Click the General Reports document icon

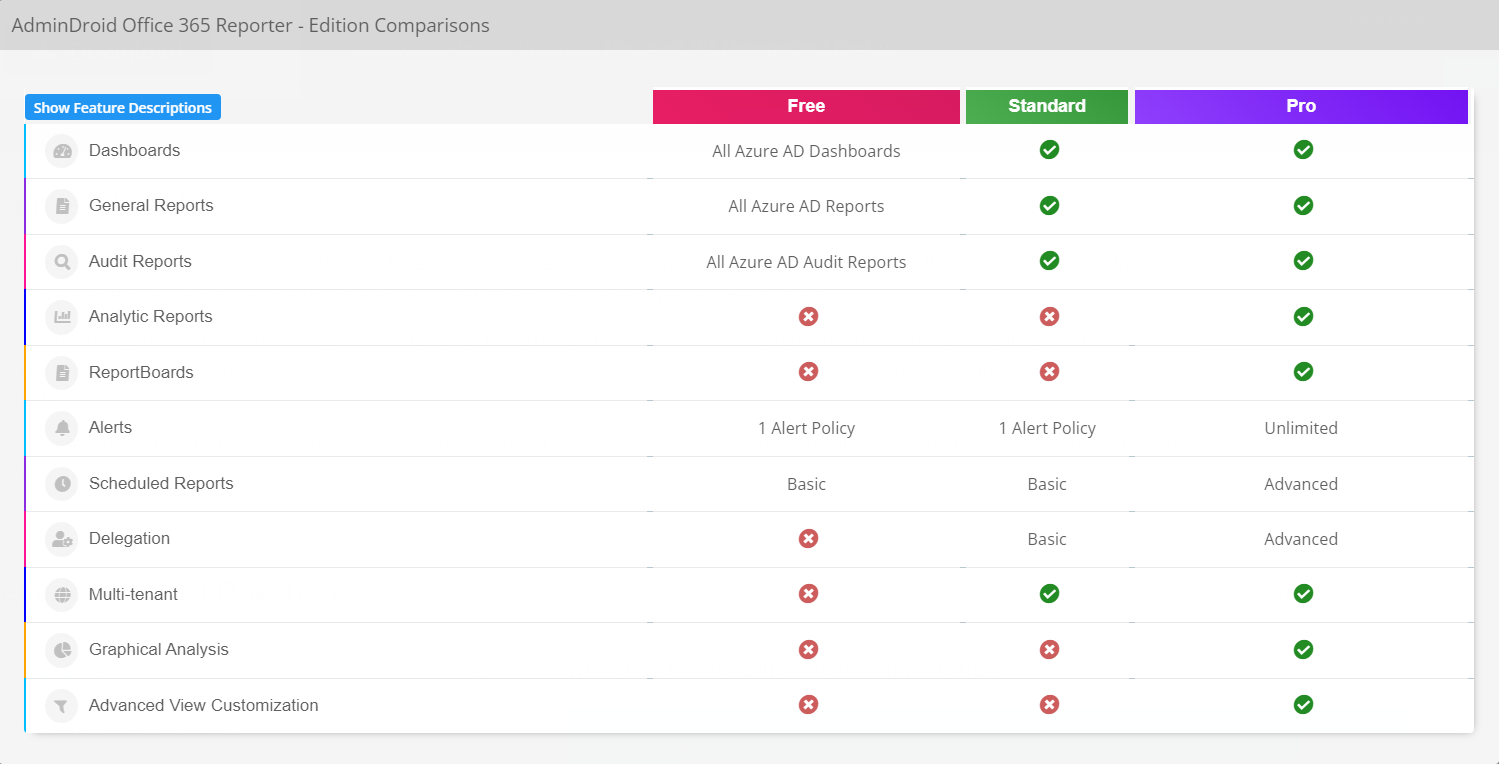[62, 206]
